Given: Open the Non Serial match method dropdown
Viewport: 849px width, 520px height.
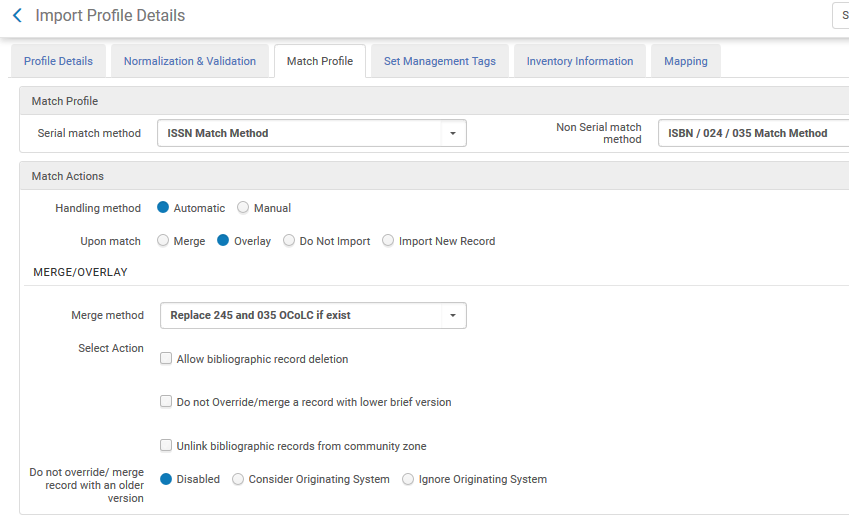Looking at the screenshot, I should click(x=752, y=133).
